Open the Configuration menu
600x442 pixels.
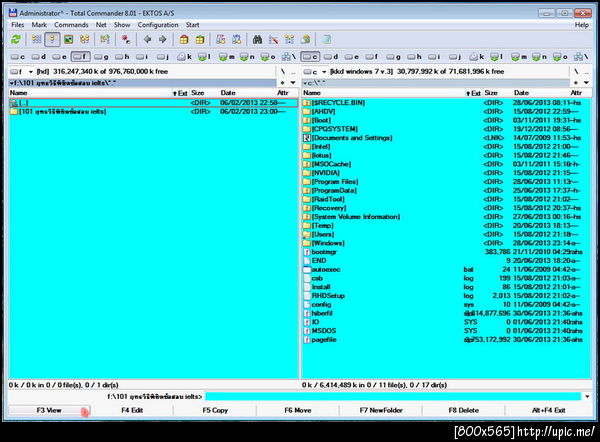158,24
